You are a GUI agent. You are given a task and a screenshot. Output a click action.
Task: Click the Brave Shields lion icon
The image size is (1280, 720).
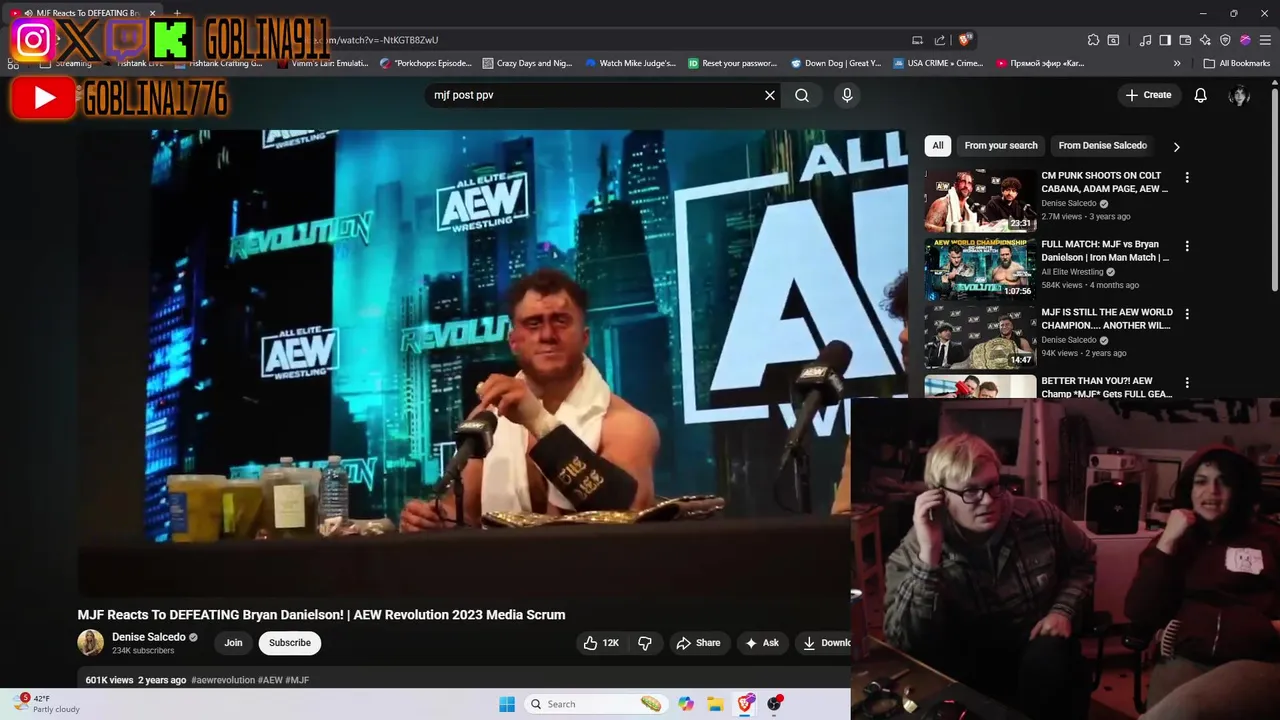click(x=964, y=40)
